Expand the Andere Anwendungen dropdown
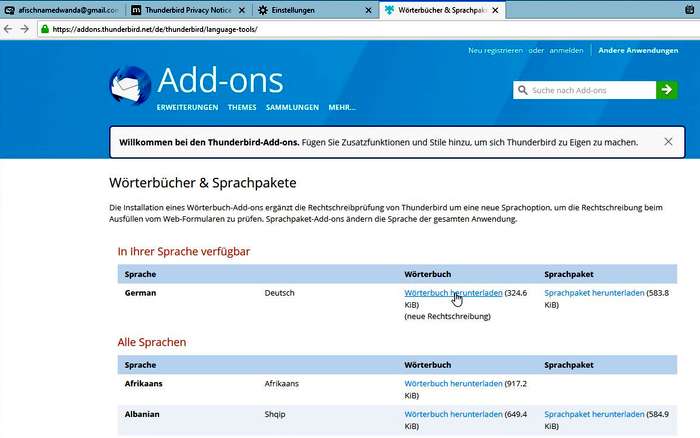Viewport: 700px width, 438px height. 640,50
